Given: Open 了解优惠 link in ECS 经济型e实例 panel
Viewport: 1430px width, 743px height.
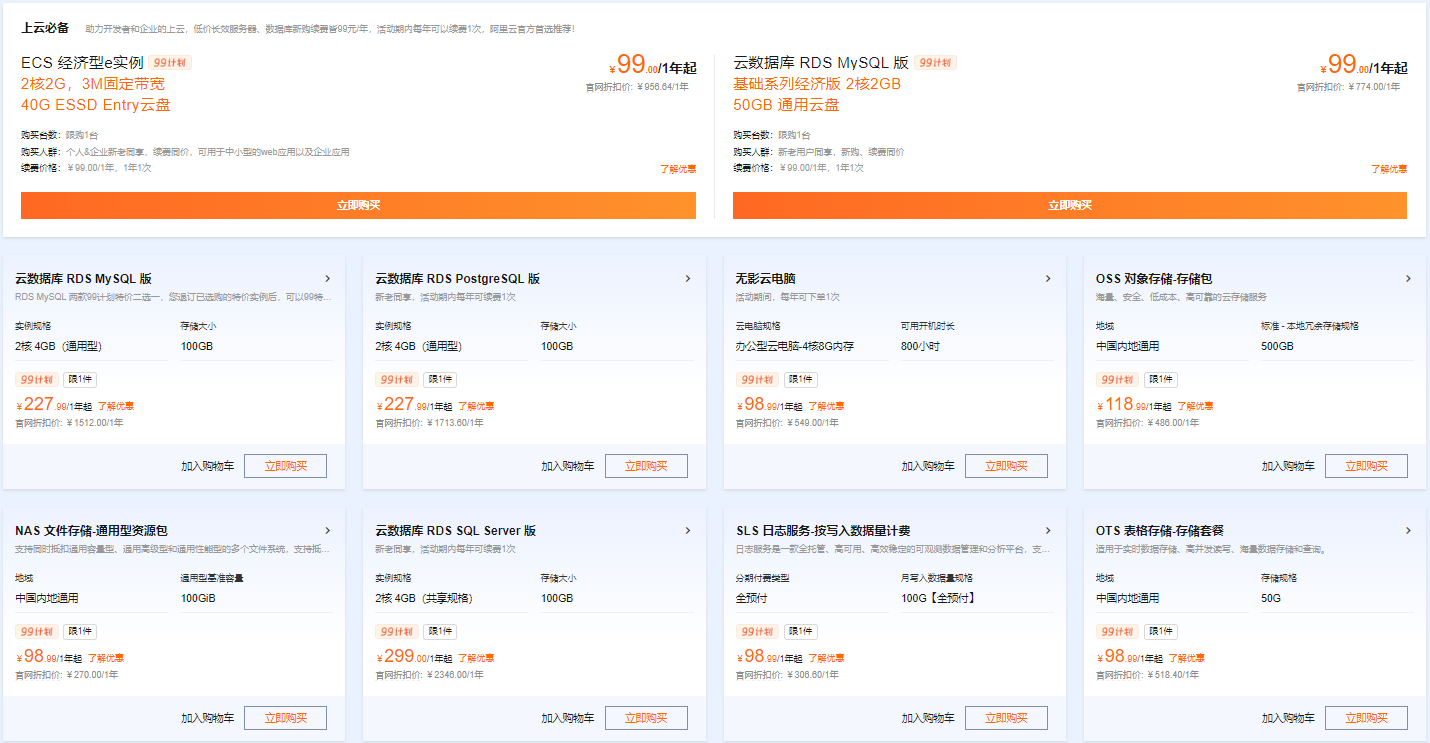Looking at the screenshot, I should point(677,169).
